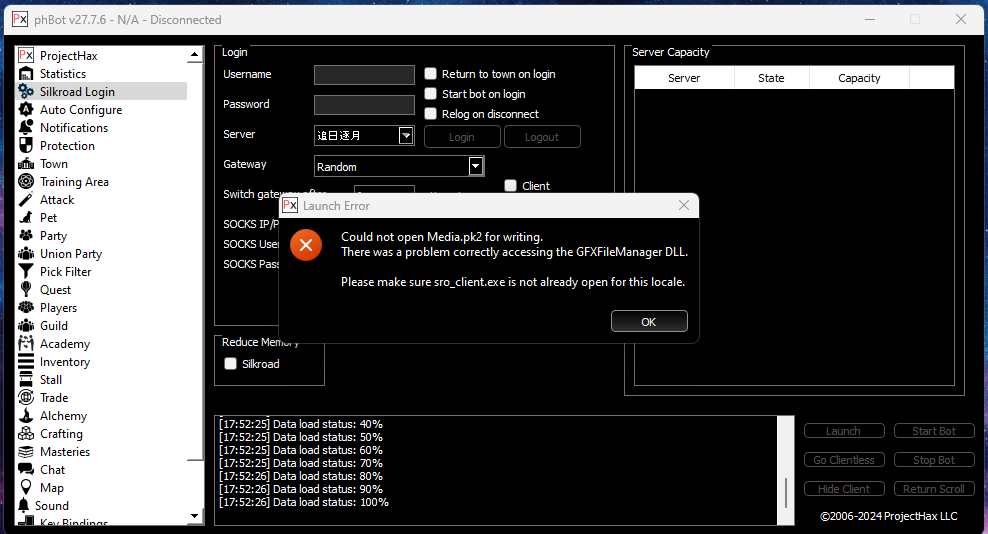Enable Return to town on login
This screenshot has height=534, width=988.
tap(431, 74)
